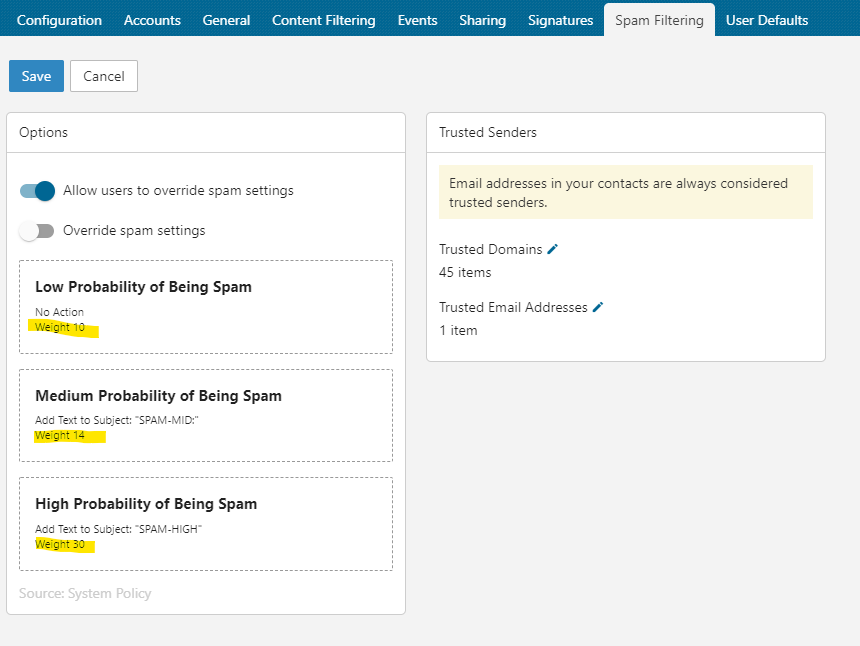The width and height of the screenshot is (860, 646).
Task: Open the Content Filtering tab
Action: coord(323,20)
